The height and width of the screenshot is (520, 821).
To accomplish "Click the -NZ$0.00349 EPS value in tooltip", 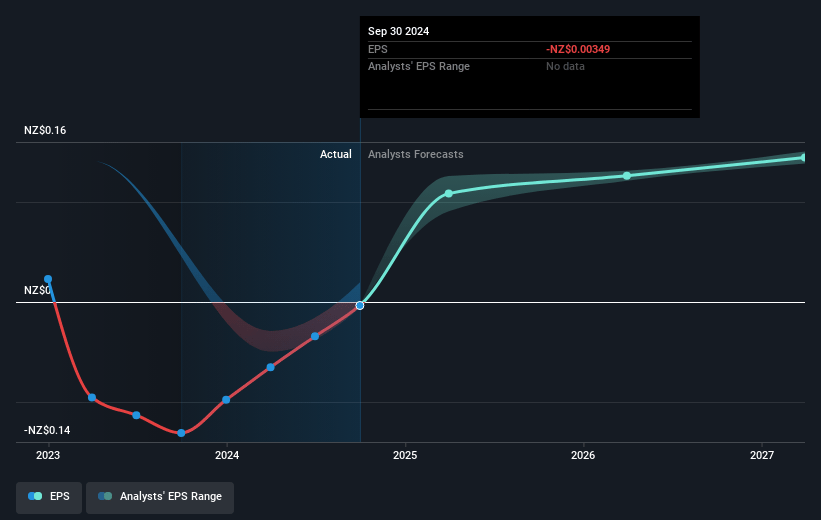I will pyautogui.click(x=578, y=49).
